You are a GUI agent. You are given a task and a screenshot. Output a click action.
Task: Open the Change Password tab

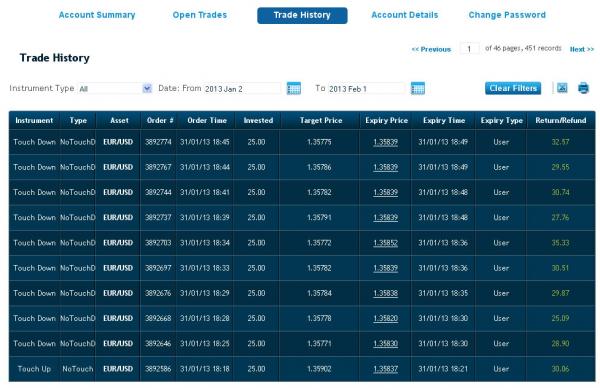point(507,15)
